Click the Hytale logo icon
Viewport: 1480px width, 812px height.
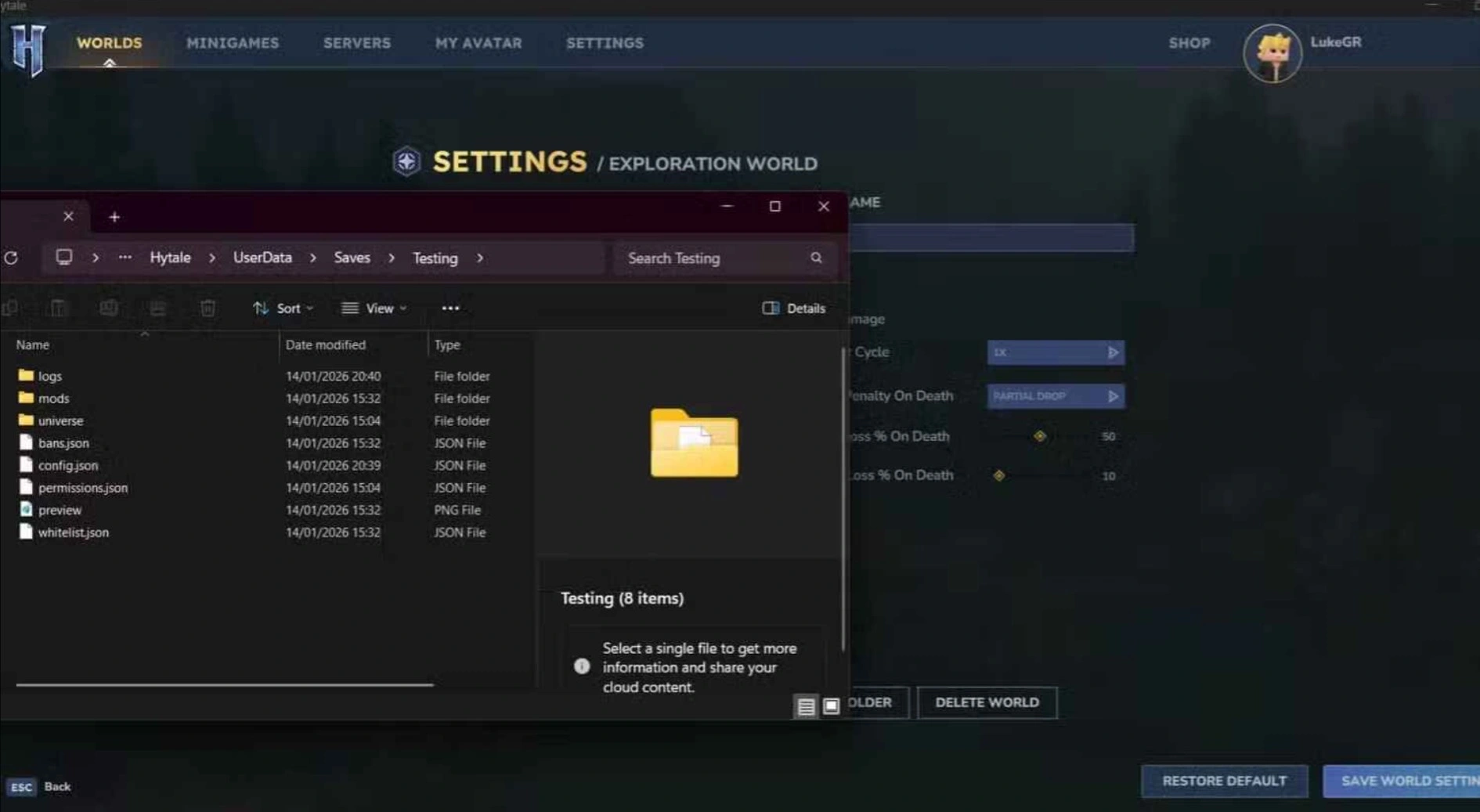28,49
